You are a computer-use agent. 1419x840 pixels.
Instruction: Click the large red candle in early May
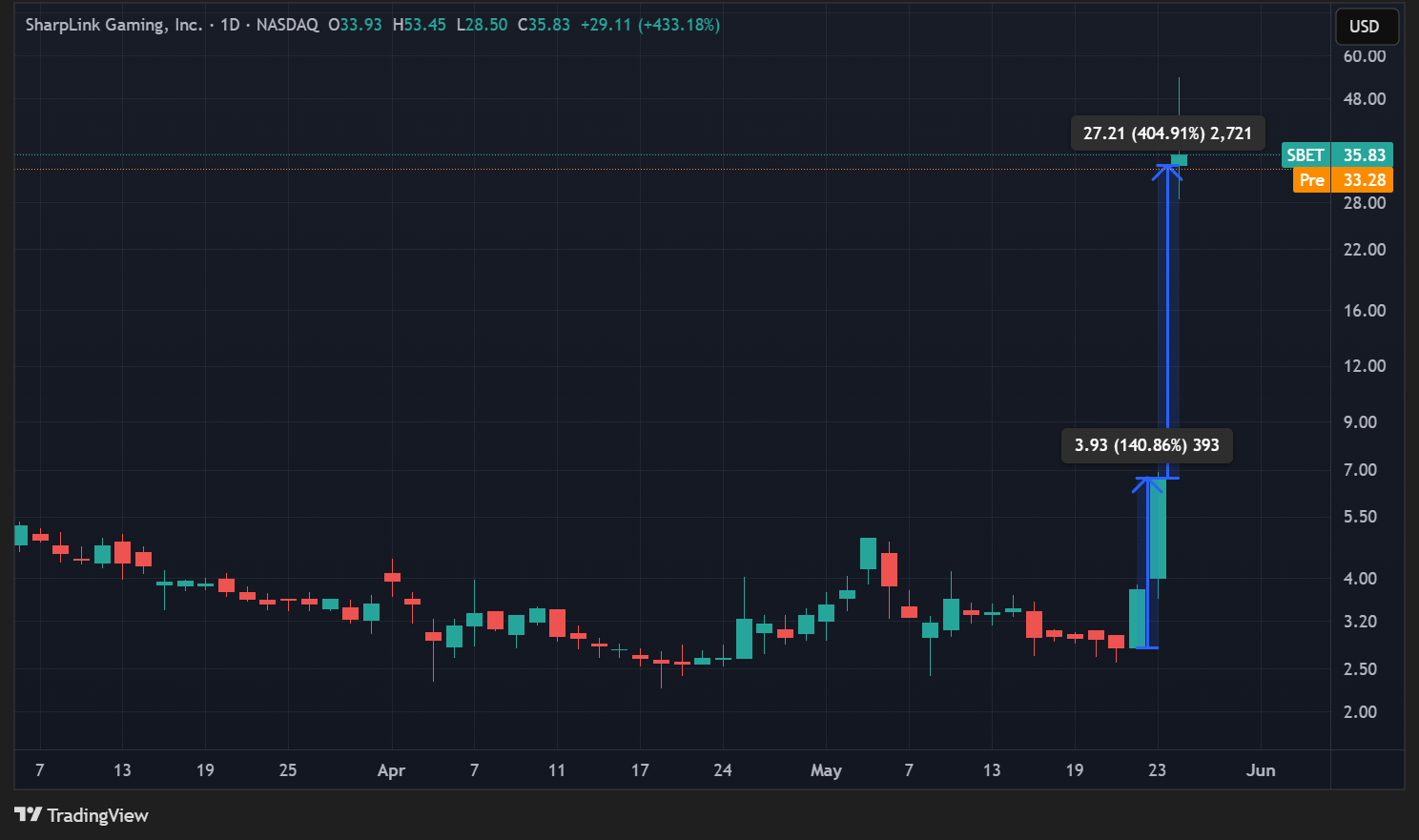pyautogui.click(x=889, y=569)
